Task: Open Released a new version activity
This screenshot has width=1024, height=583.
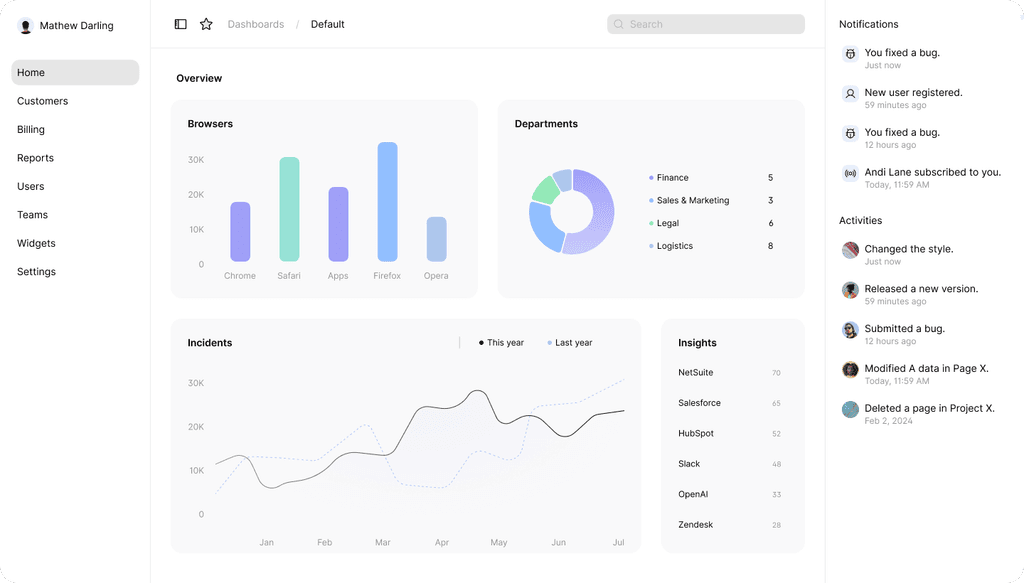Action: point(921,289)
